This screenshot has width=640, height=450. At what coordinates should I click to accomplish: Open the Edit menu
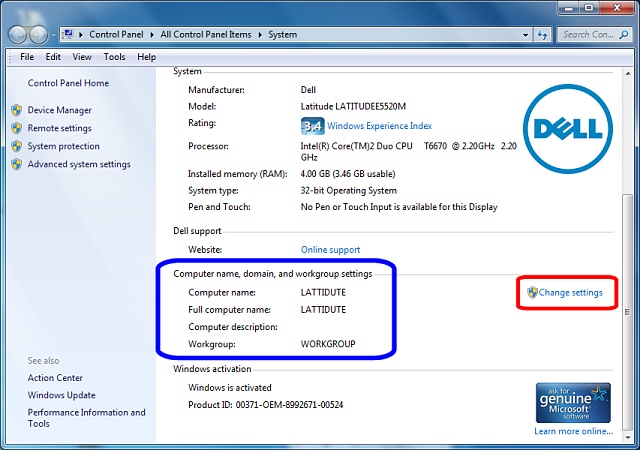[x=53, y=57]
